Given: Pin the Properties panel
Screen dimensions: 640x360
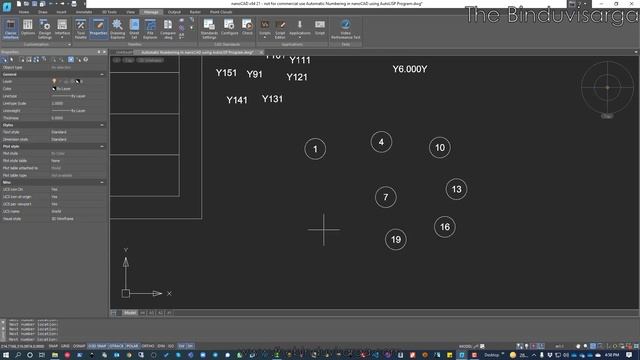Looking at the screenshot, I should click(x=99, y=52).
